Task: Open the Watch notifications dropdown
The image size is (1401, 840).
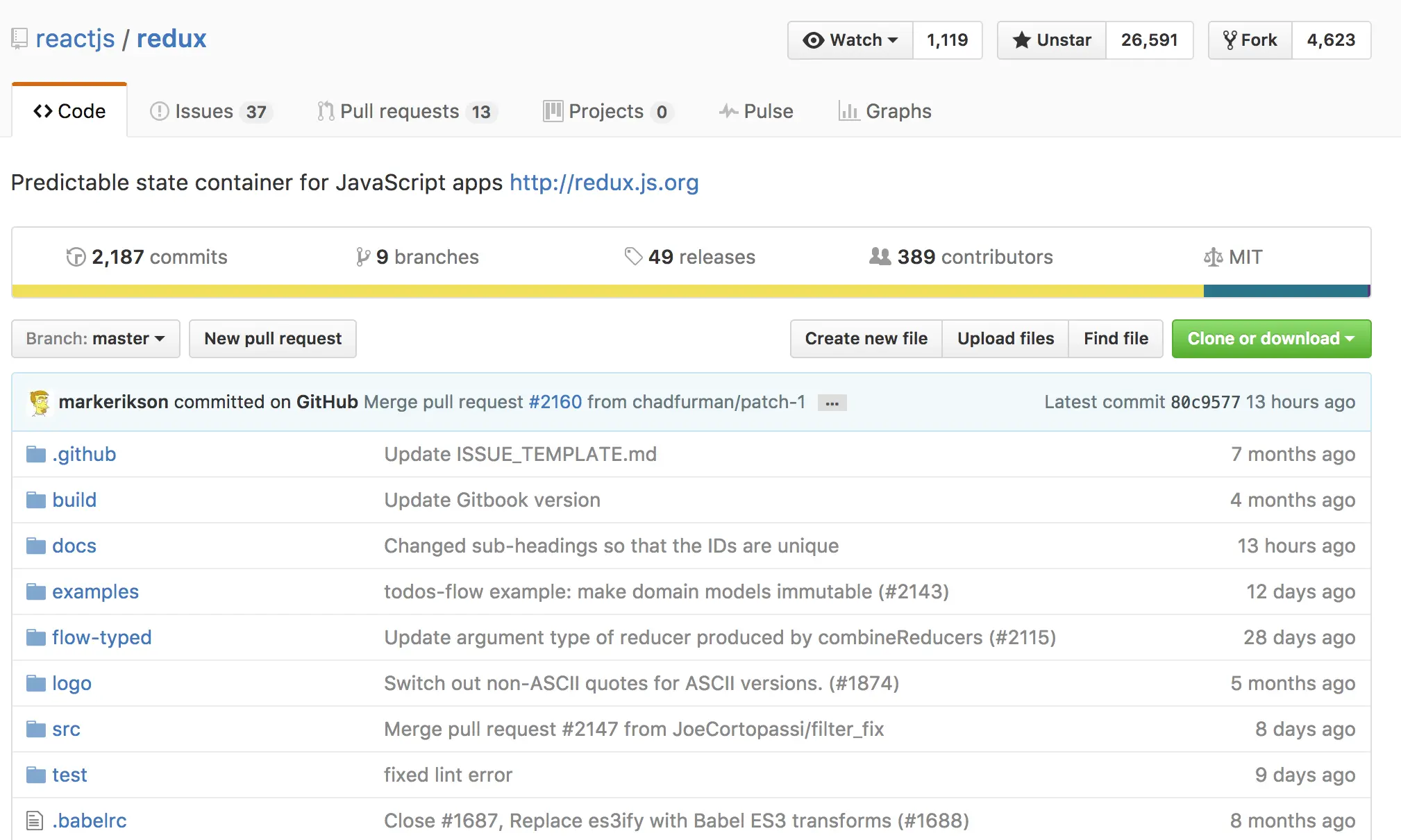Action: 850,40
